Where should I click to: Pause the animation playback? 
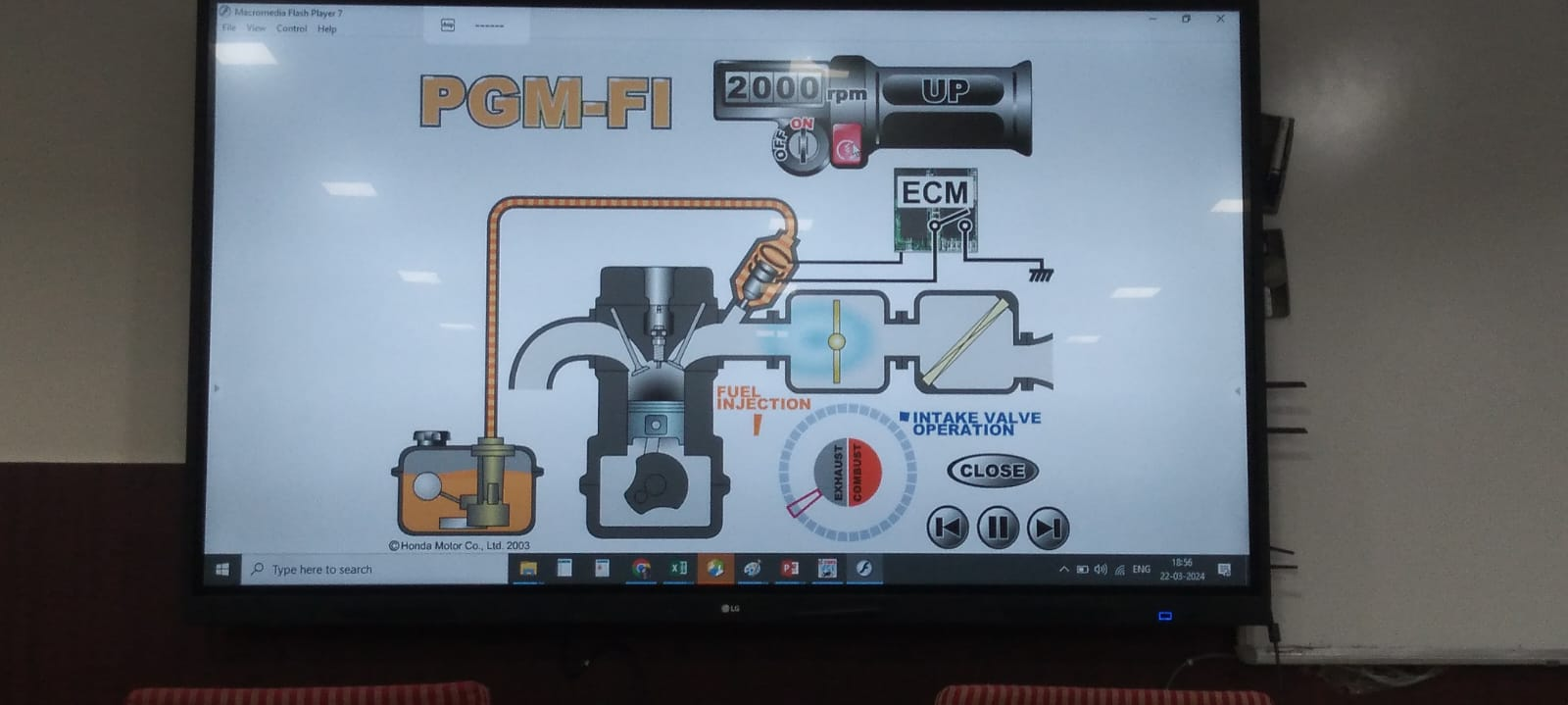click(998, 529)
